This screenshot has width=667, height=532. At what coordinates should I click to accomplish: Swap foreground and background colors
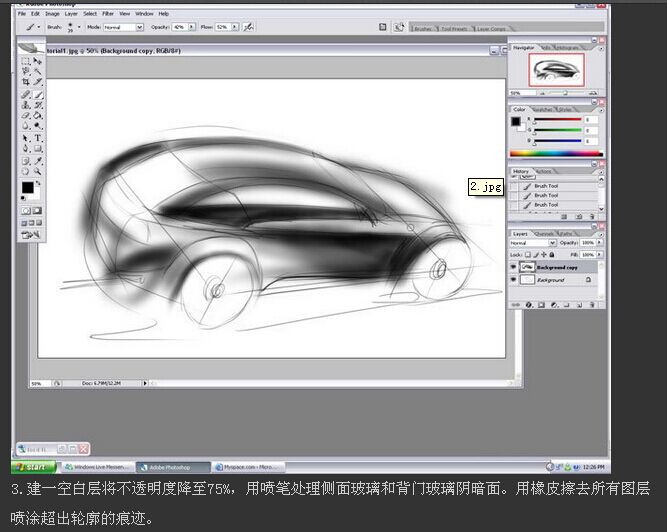[38, 183]
